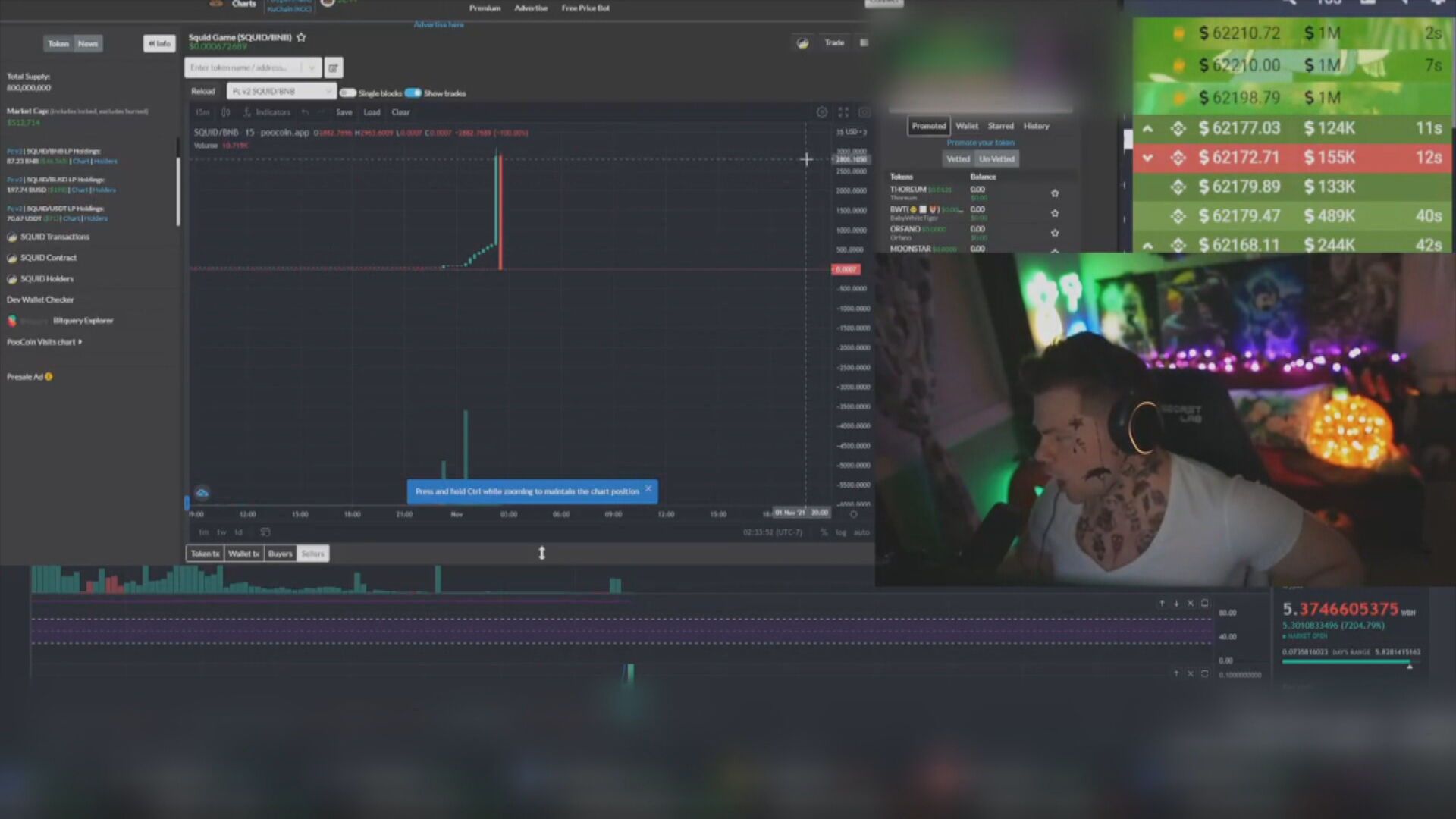Turn off Show trades switch
1456x819 pixels.
click(x=413, y=93)
